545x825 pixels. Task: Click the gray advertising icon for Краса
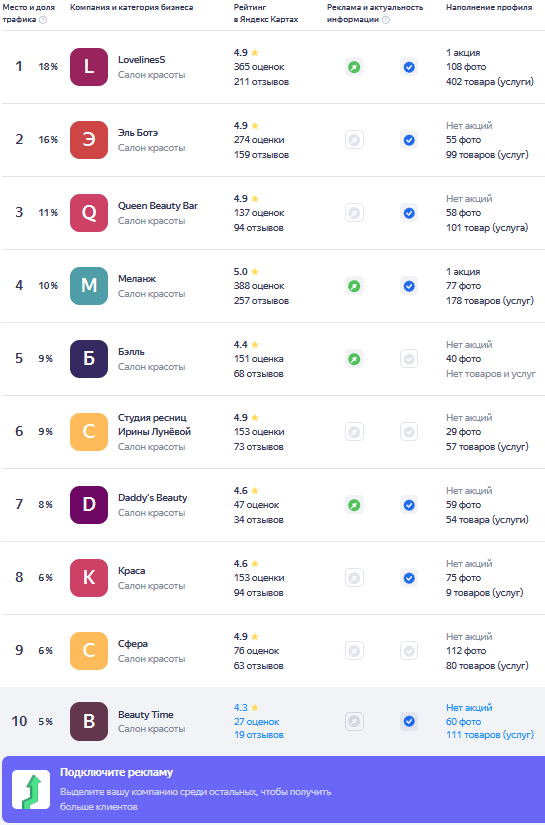pos(355,578)
